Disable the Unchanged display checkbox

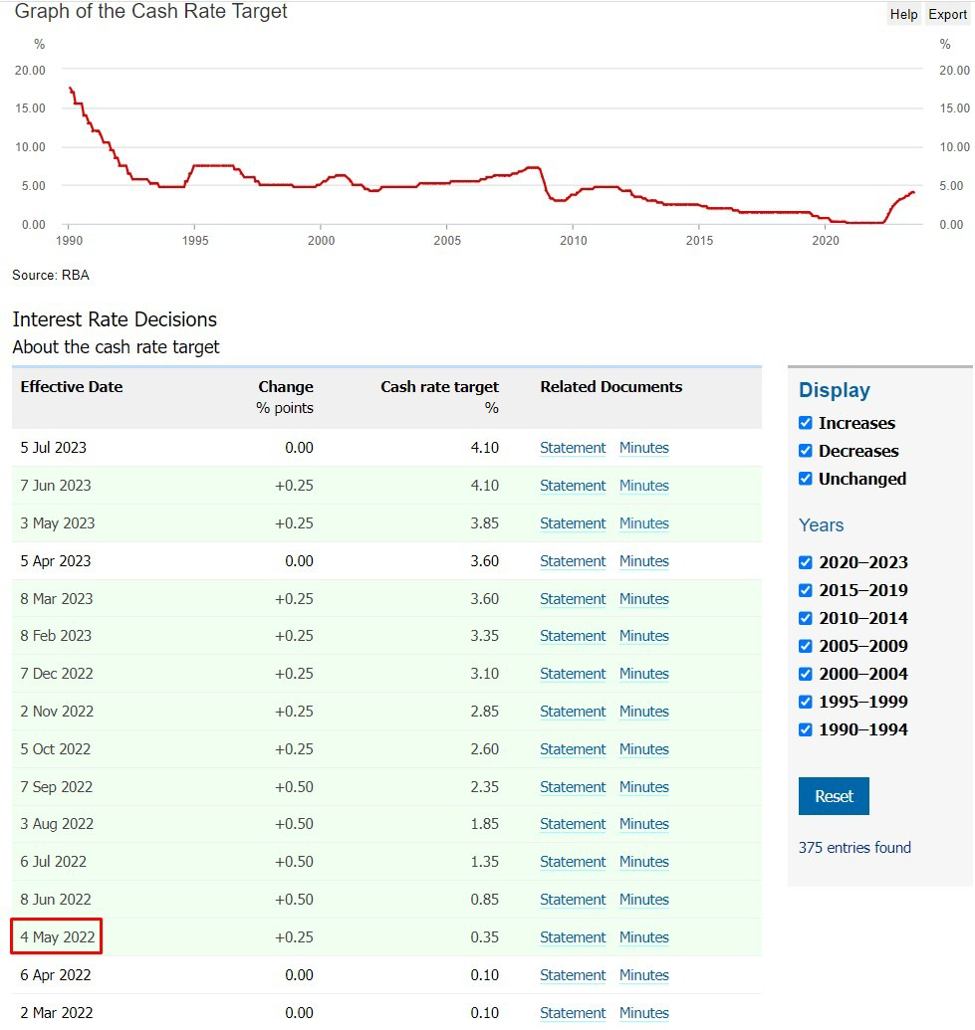[x=806, y=479]
